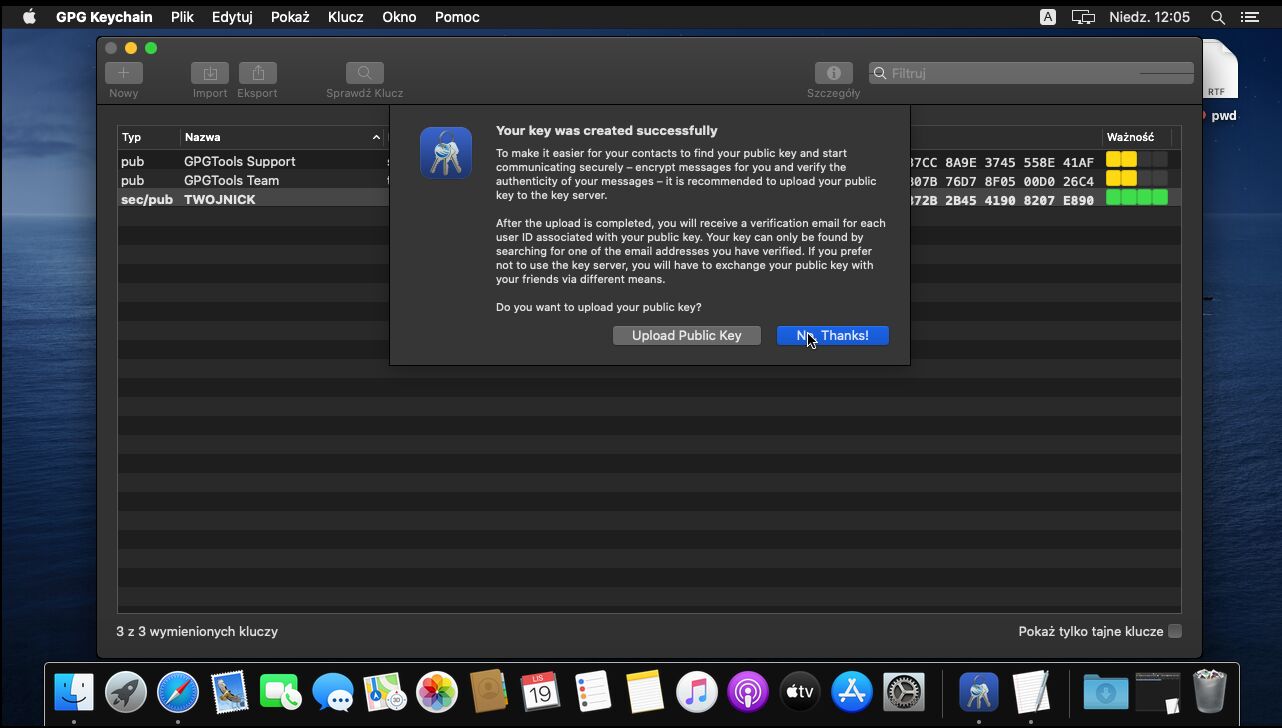The width and height of the screenshot is (1282, 728).
Task: Enable Pokaż tylko tajne klucze checkbox
Action: (x=1175, y=631)
